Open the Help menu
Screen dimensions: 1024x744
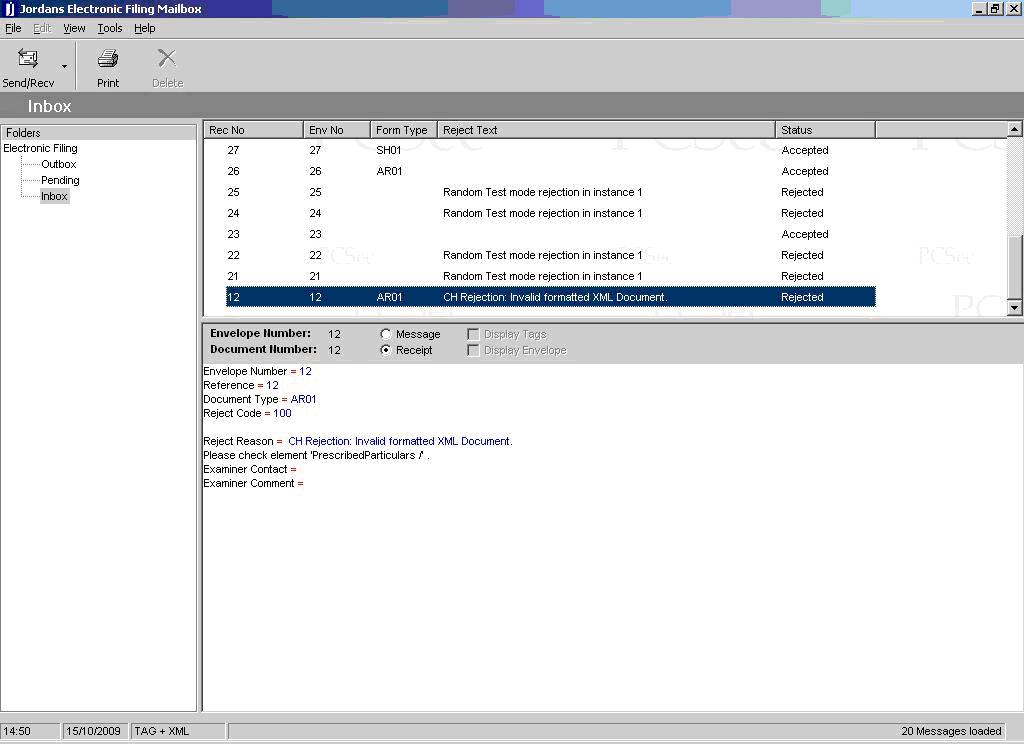point(145,28)
